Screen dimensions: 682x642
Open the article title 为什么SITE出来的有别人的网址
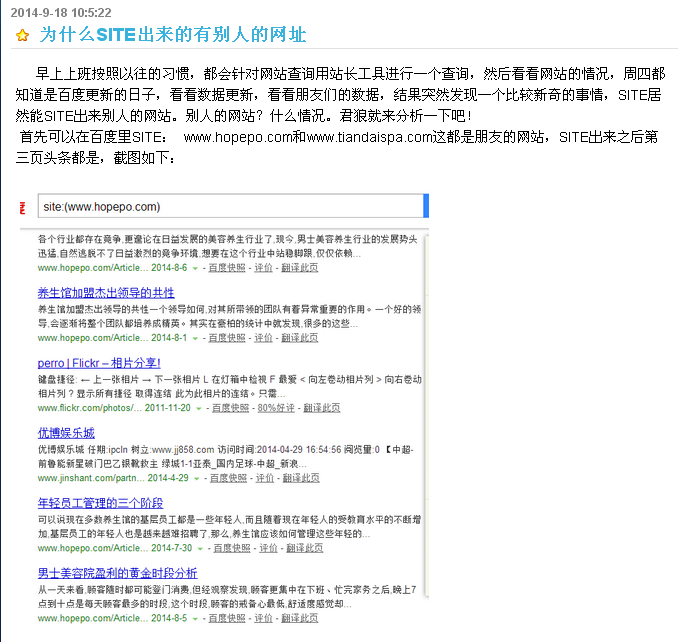173,34
